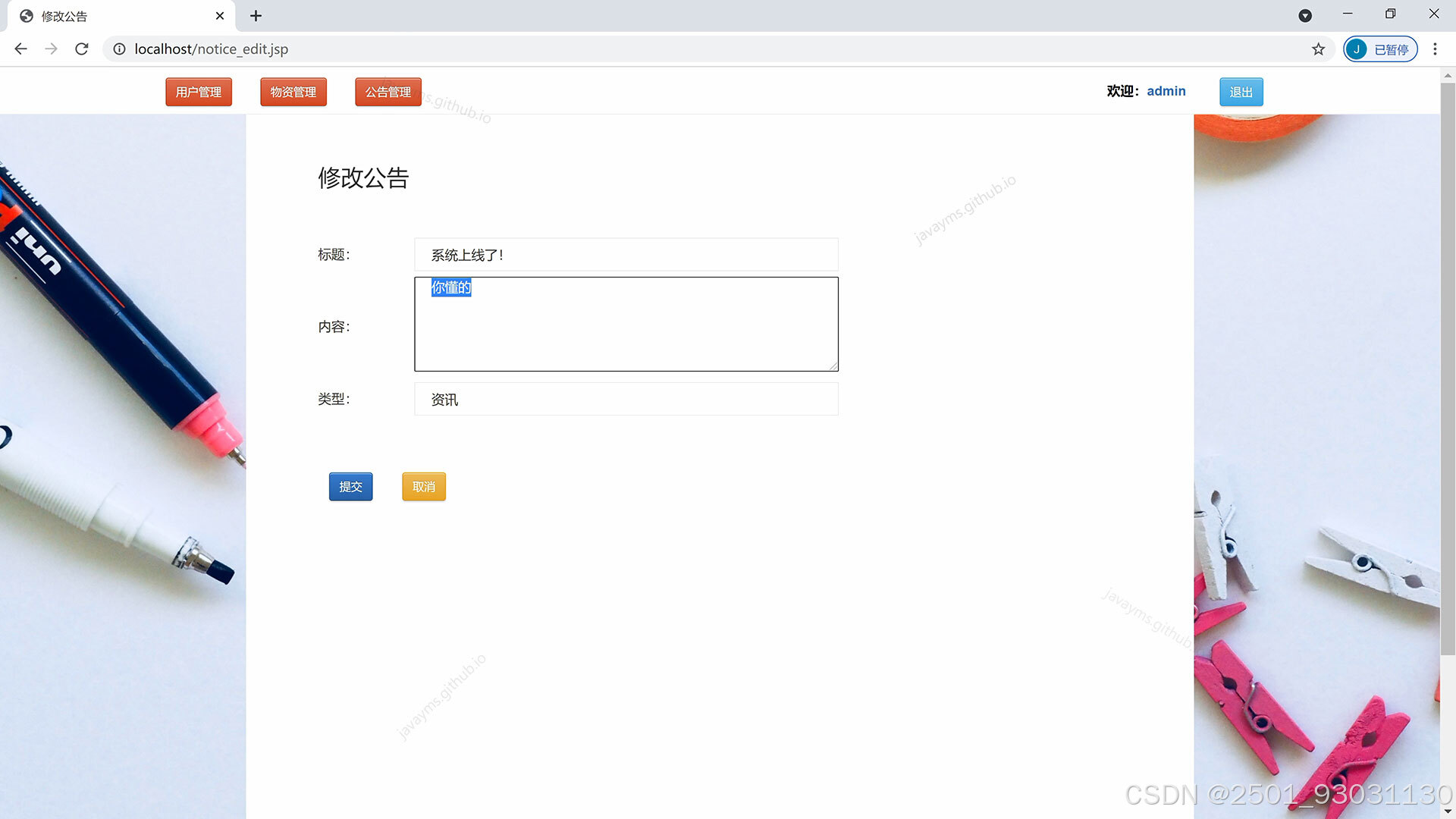The width and height of the screenshot is (1456, 819).
Task: View site information icon in address bar
Action: pos(119,49)
